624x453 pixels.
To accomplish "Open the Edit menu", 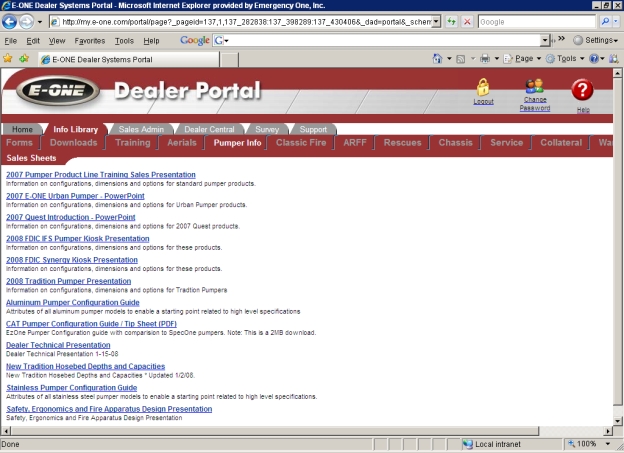I will pyautogui.click(x=33, y=41).
